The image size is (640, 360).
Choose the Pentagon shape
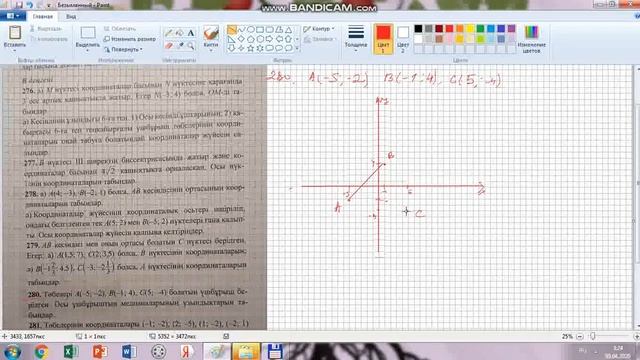click(251, 39)
